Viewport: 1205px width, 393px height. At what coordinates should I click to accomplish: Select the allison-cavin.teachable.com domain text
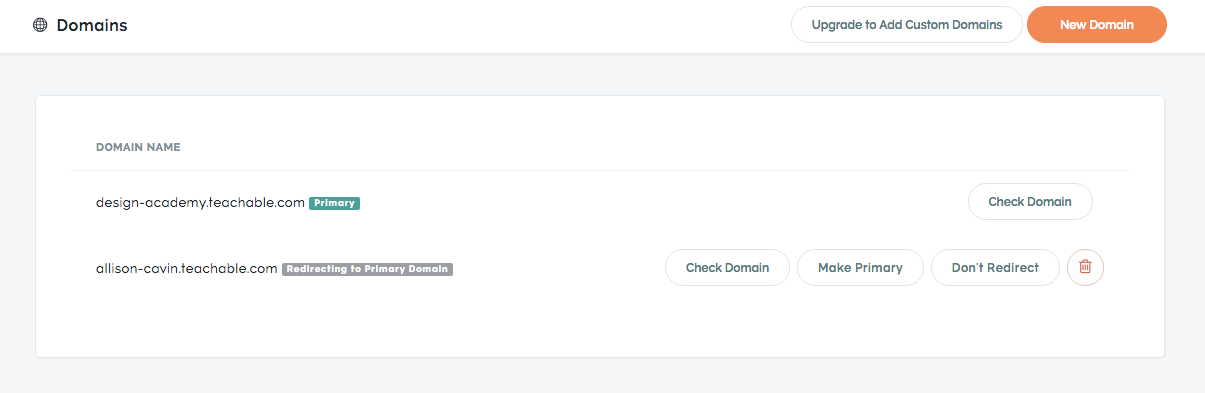coord(186,268)
